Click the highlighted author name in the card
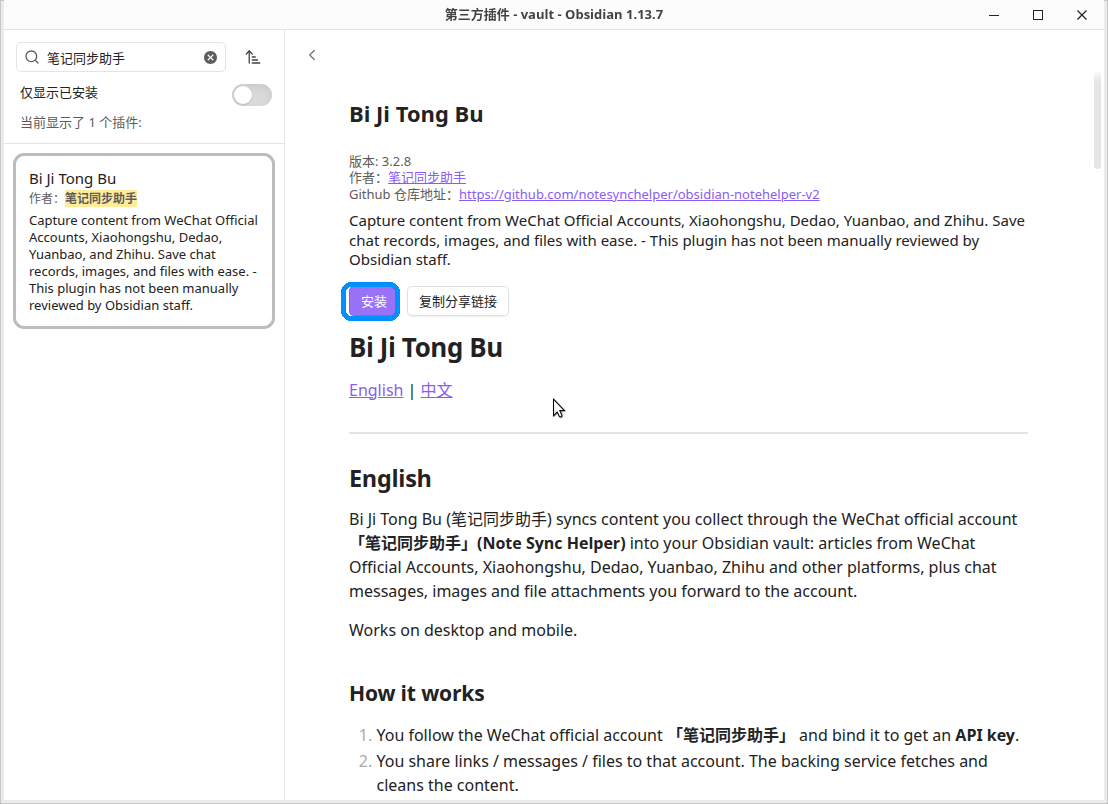This screenshot has width=1108, height=804. coord(101,199)
